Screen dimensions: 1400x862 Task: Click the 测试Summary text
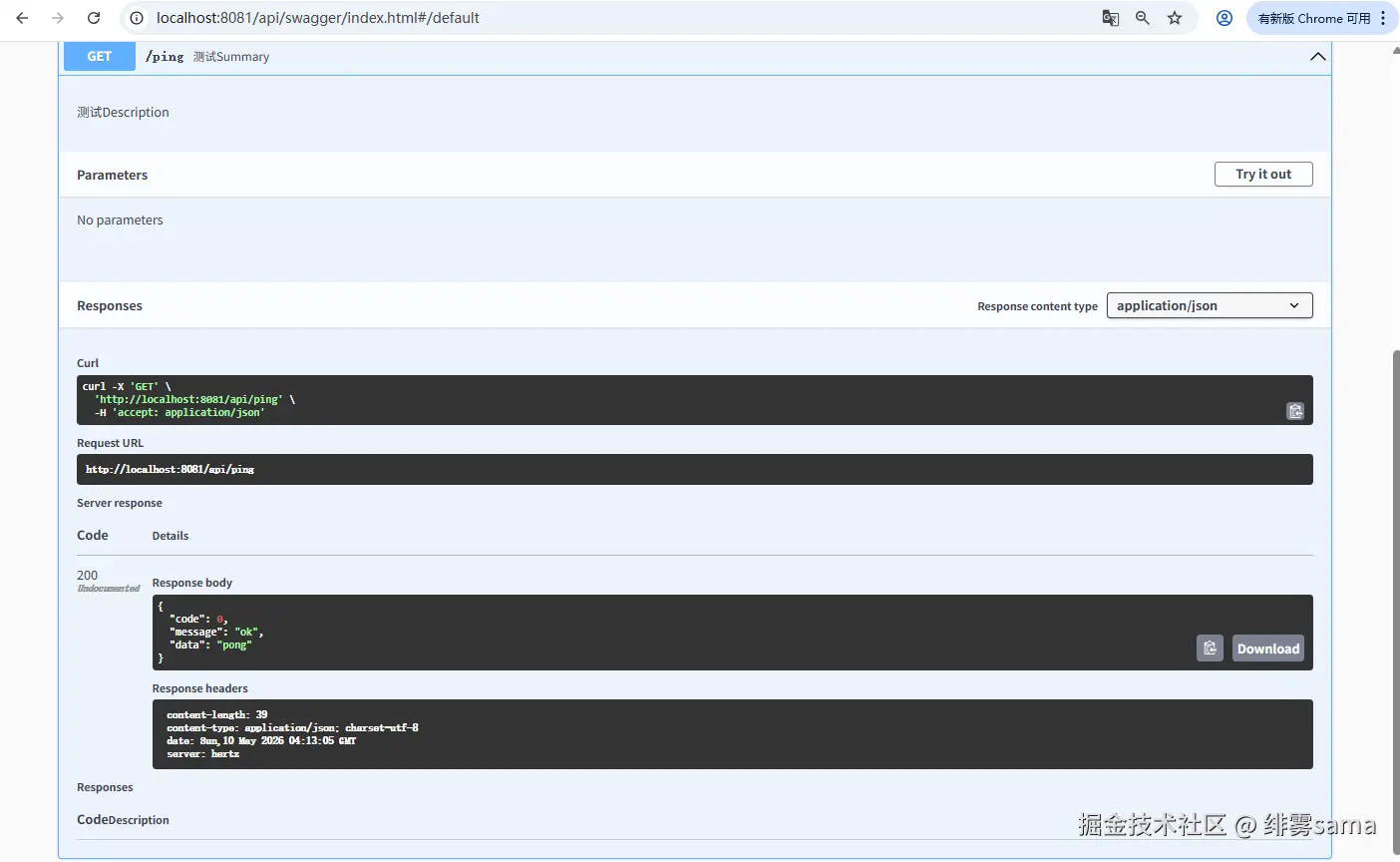[231, 57]
